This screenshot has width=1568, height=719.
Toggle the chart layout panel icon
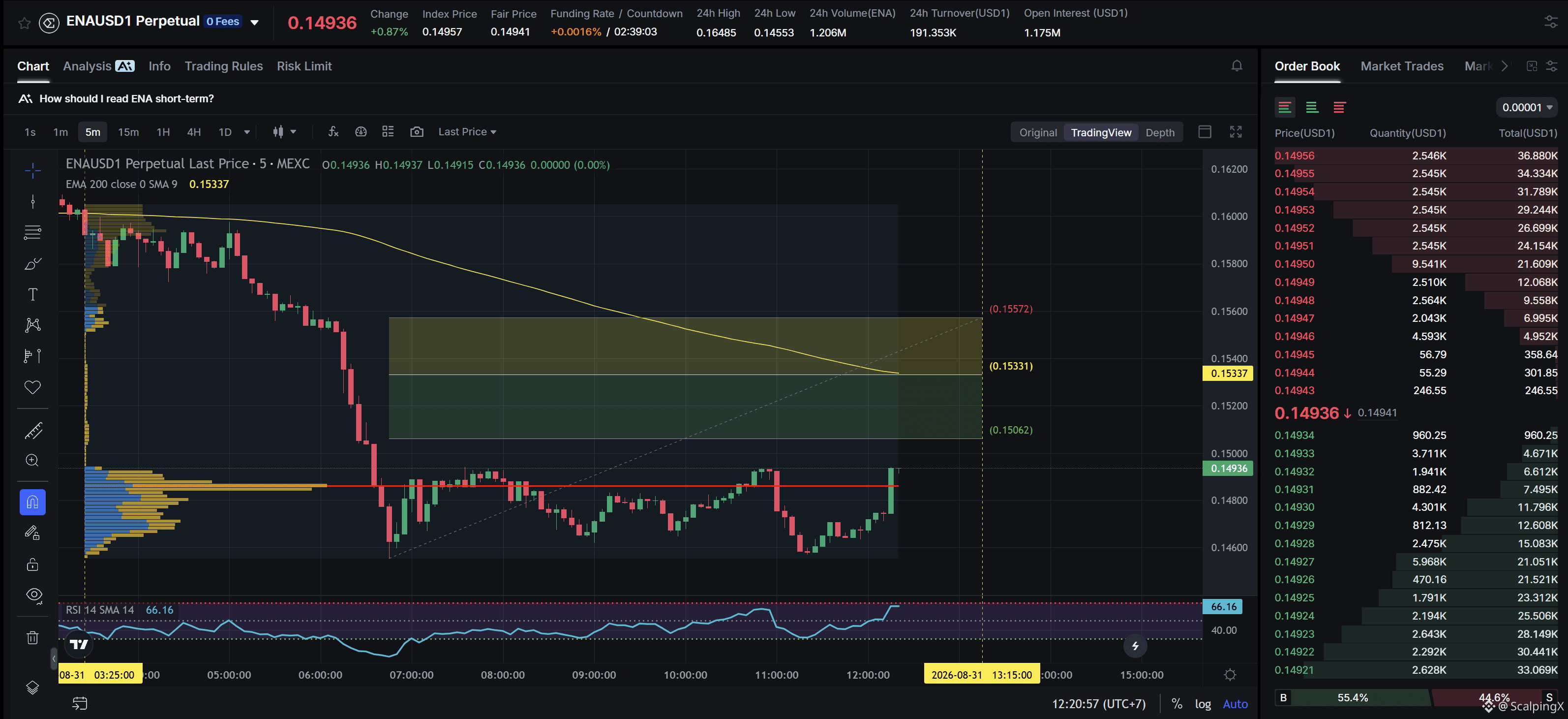pyautogui.click(x=1205, y=131)
